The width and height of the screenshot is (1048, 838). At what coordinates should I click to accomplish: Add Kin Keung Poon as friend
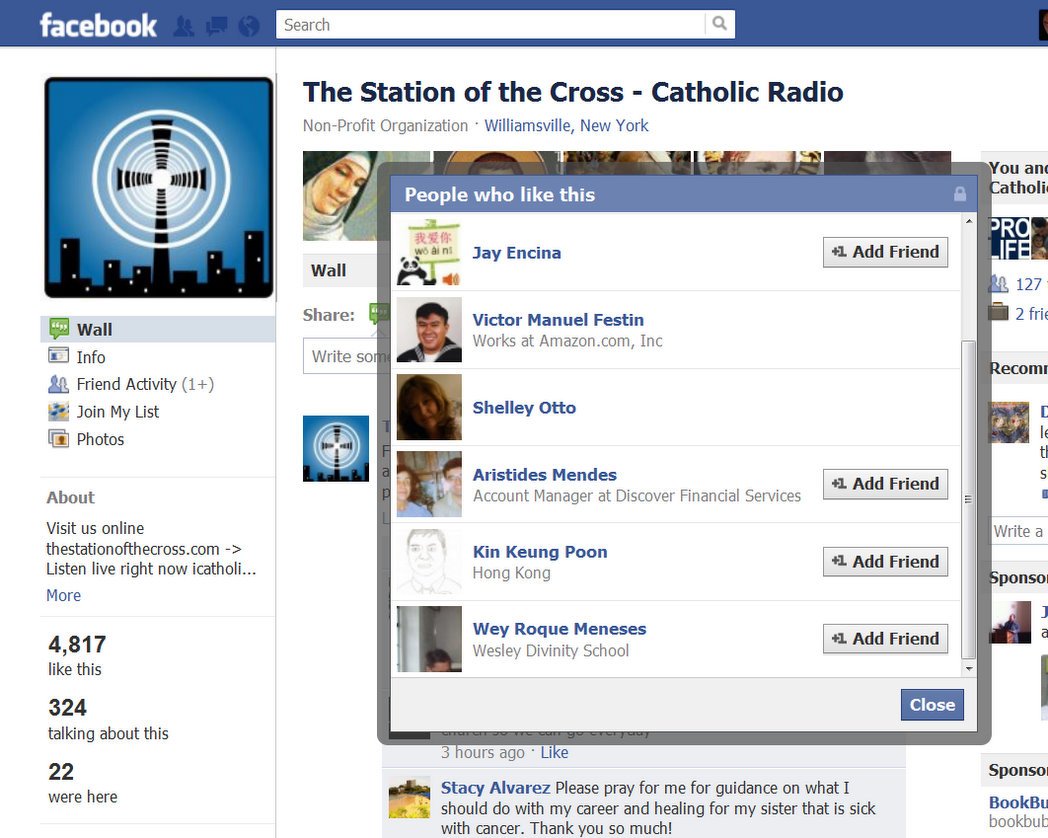885,561
